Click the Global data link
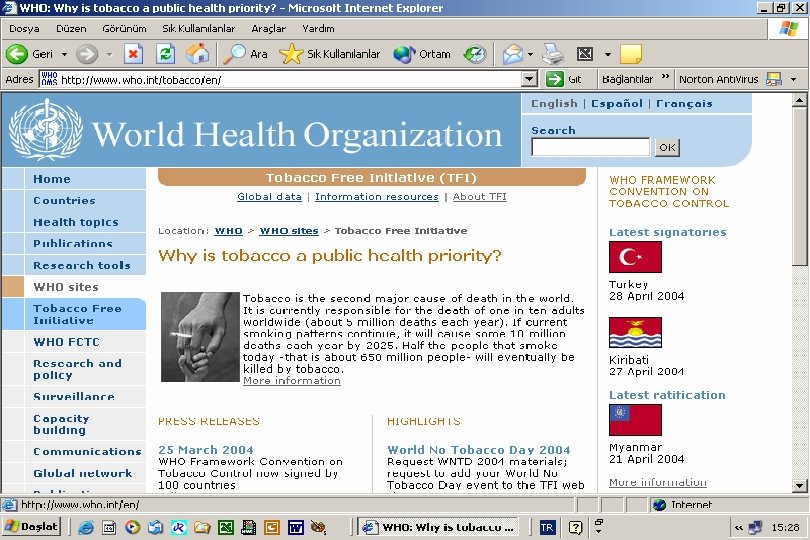 pos(269,196)
